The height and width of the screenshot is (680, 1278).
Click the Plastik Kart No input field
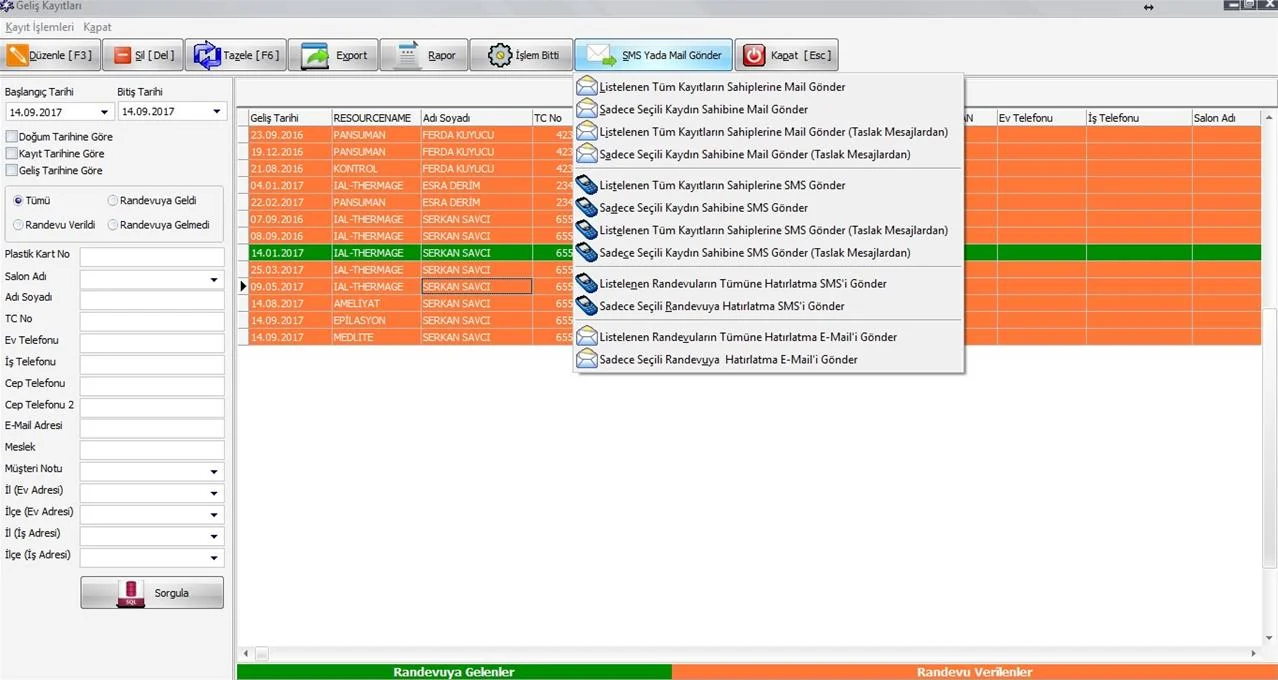(x=152, y=257)
